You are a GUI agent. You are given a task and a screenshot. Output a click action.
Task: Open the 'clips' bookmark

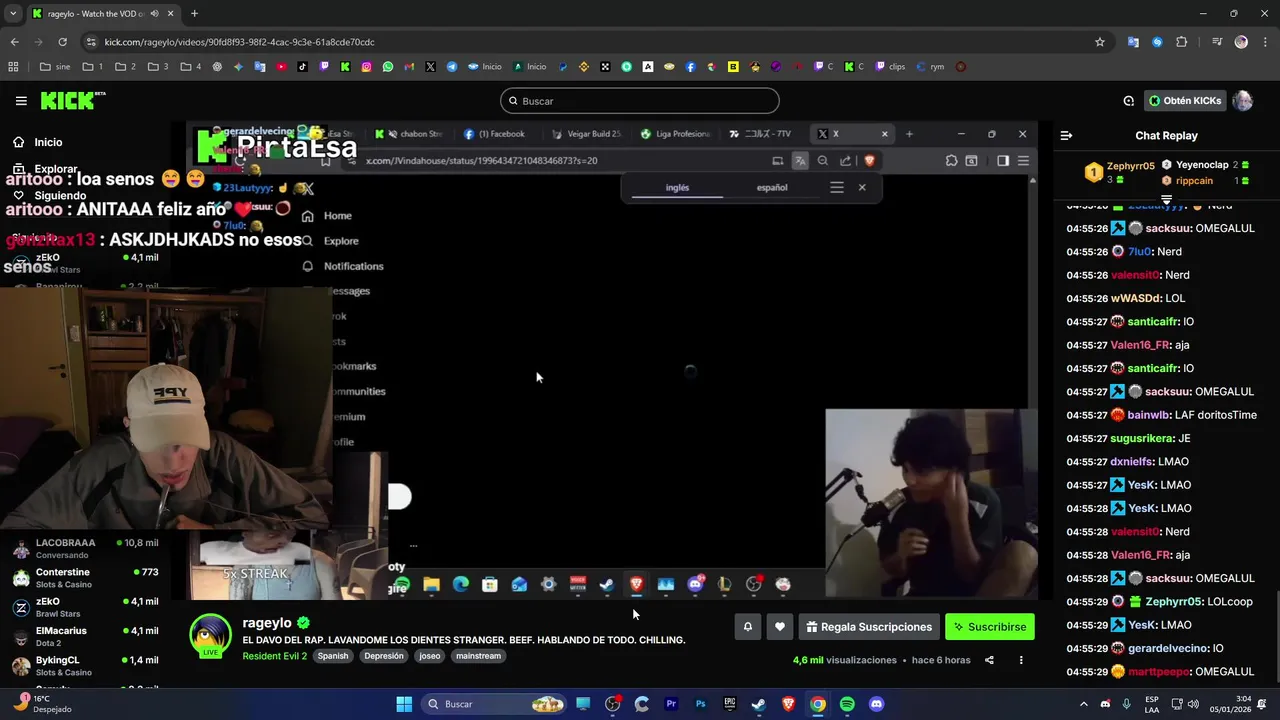tap(890, 67)
